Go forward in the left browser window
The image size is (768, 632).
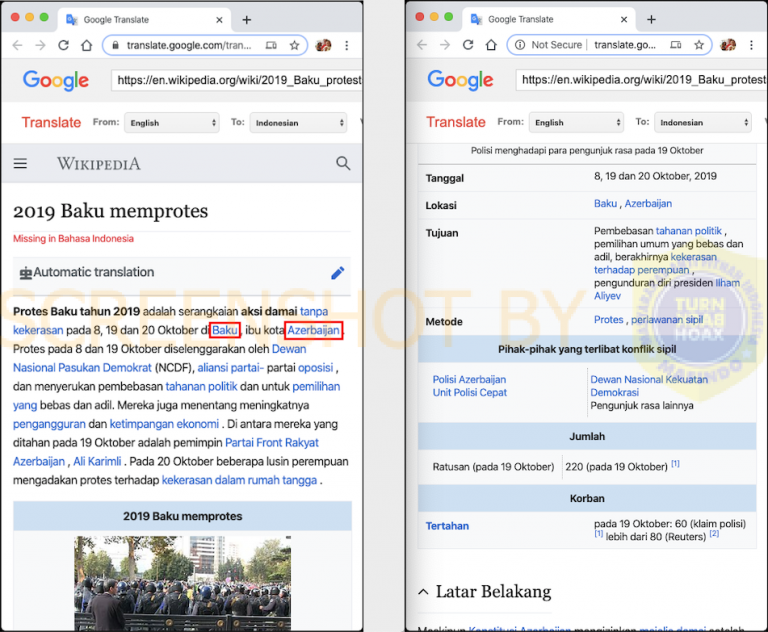coord(41,45)
